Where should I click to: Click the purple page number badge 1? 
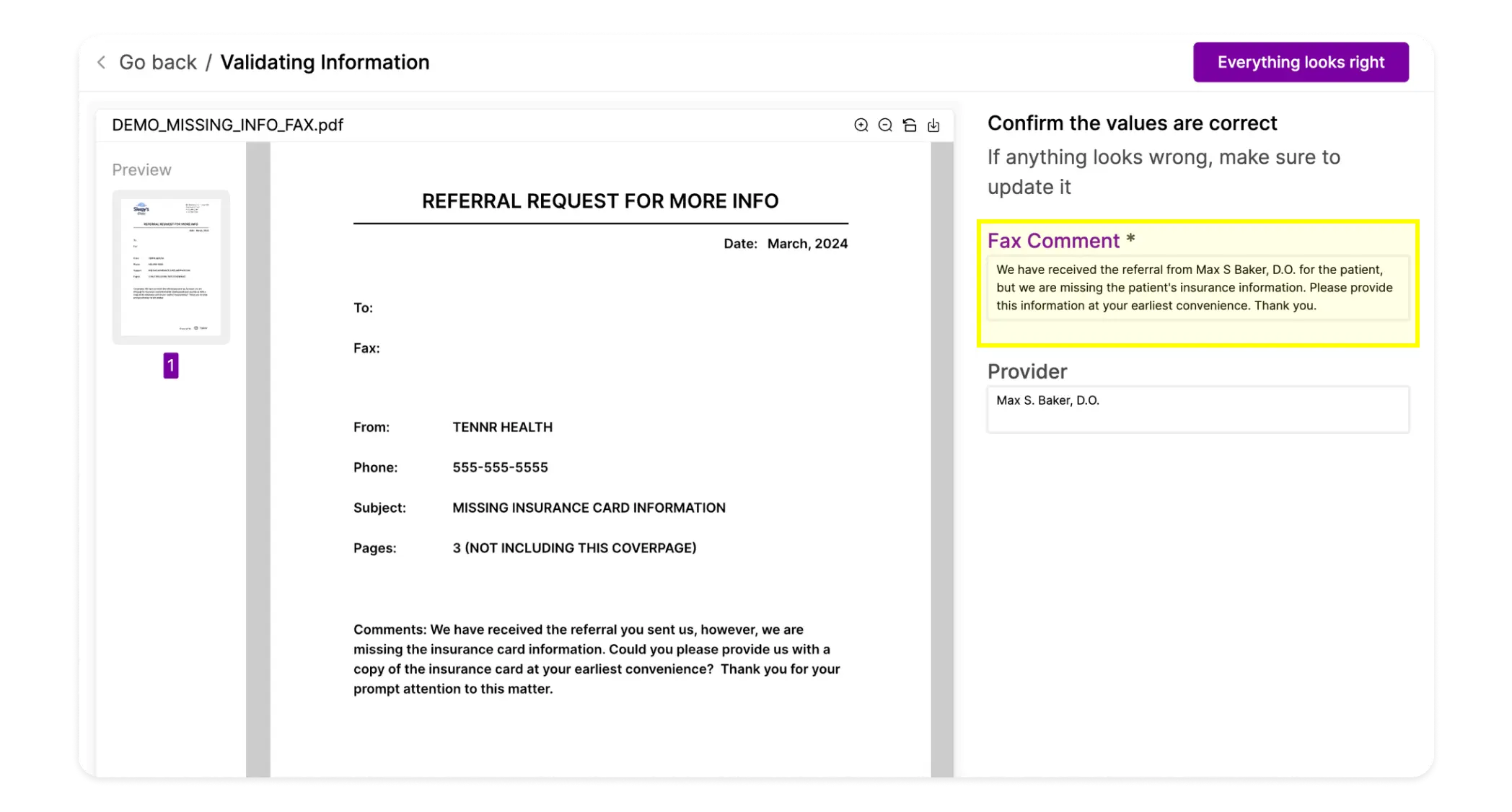[170, 366]
